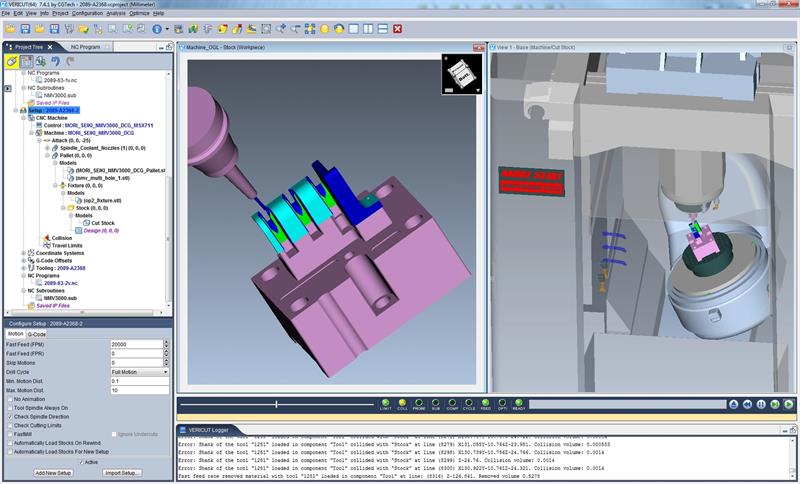Viewport: 800px width, 484px height.
Task: Click the Single Step button
Action: point(775,404)
